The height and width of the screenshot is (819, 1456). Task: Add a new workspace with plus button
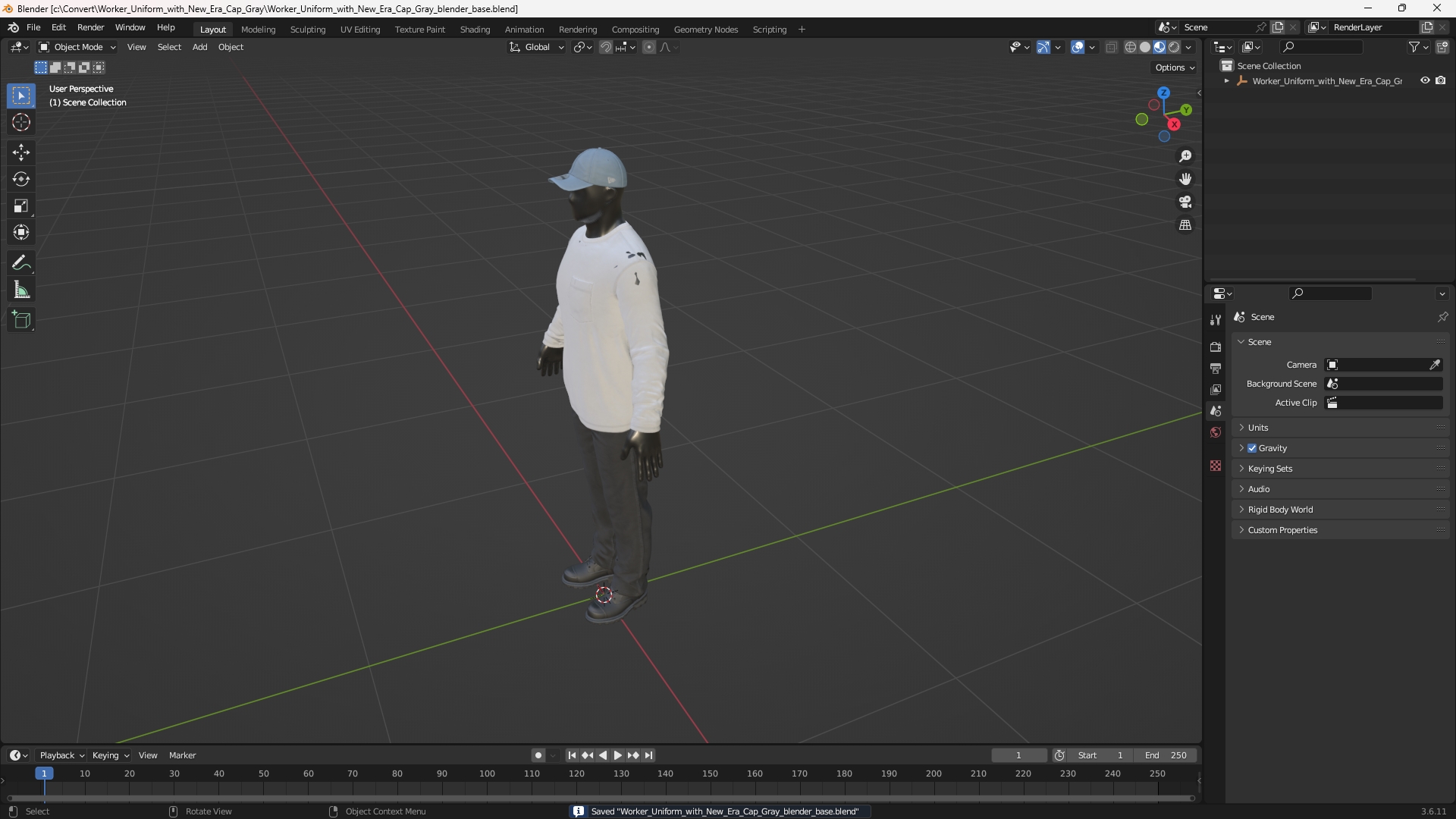click(x=802, y=30)
